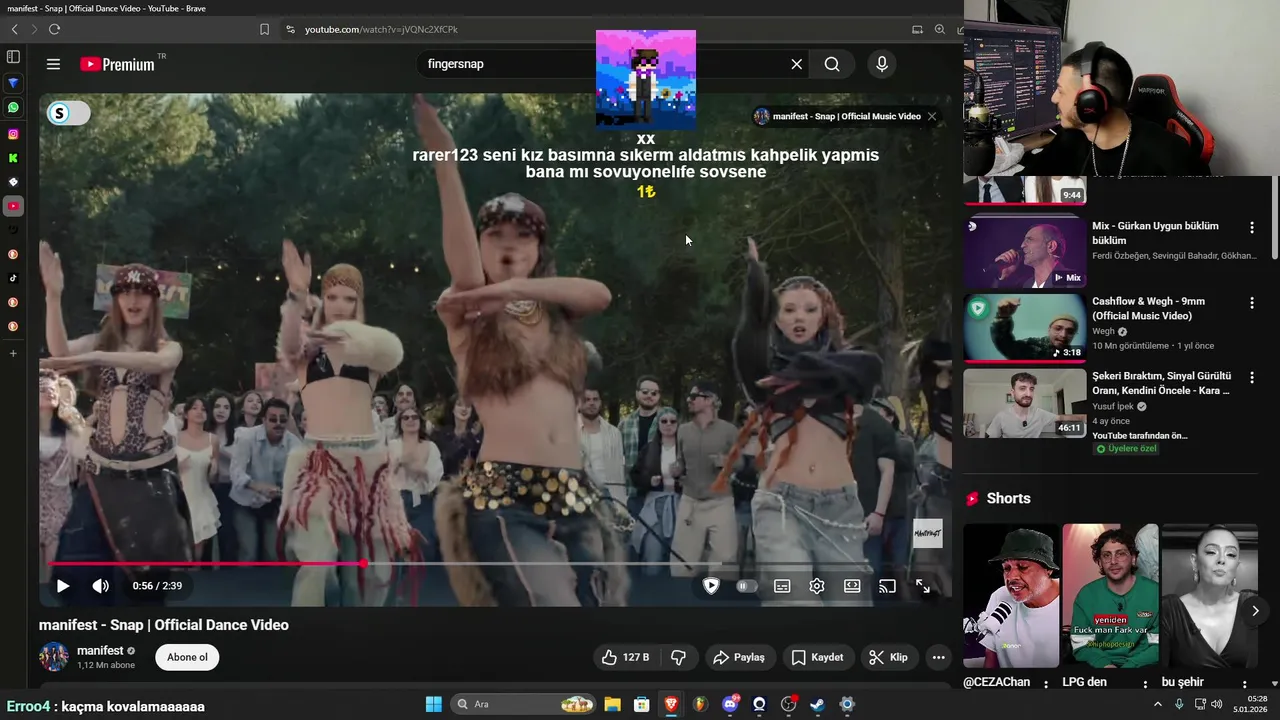Toggle the Brave sidebar panel
The height and width of the screenshot is (720, 1280).
click(13, 57)
